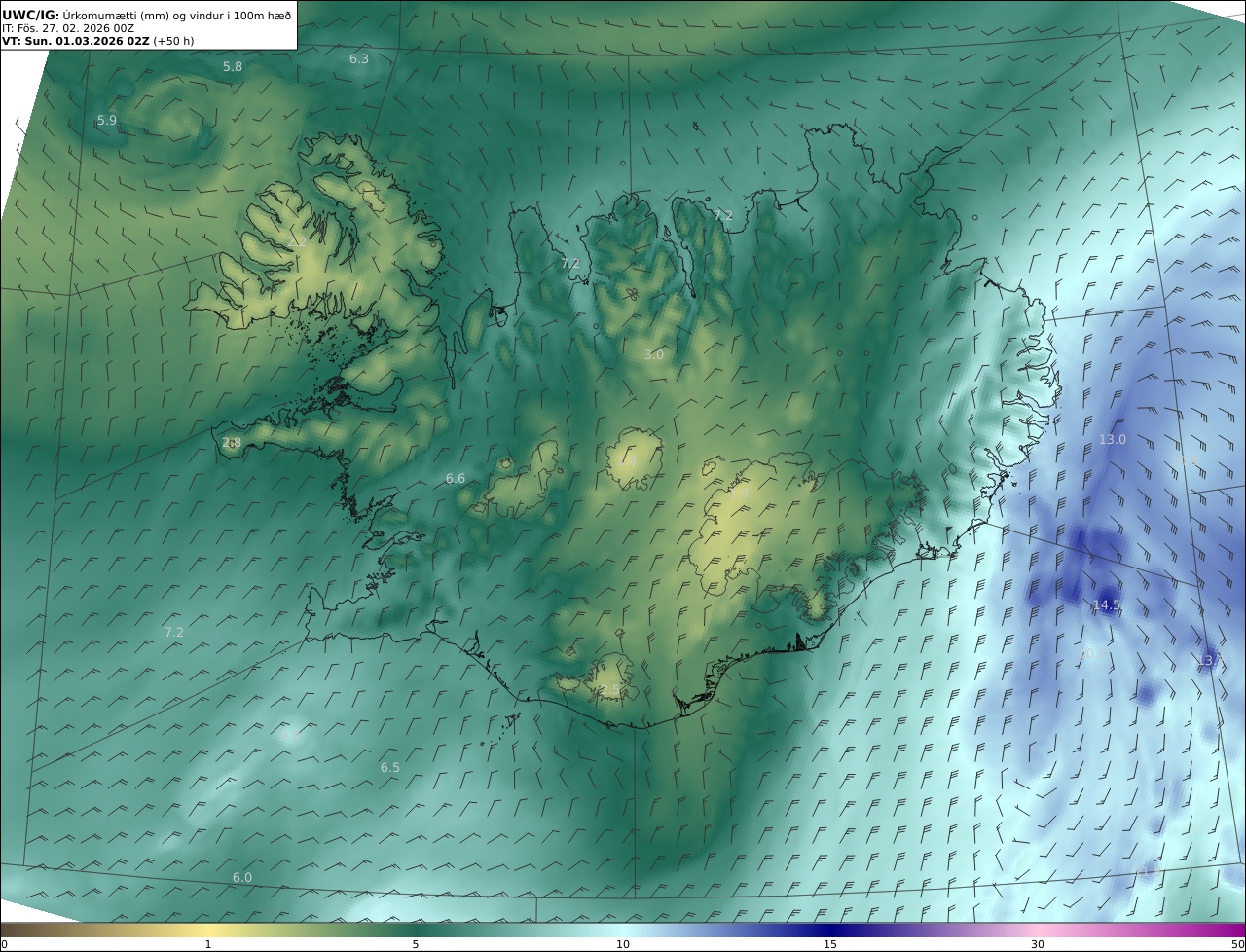Click the 6.3 precipitation value label
The image size is (1246, 952).
pos(359,59)
